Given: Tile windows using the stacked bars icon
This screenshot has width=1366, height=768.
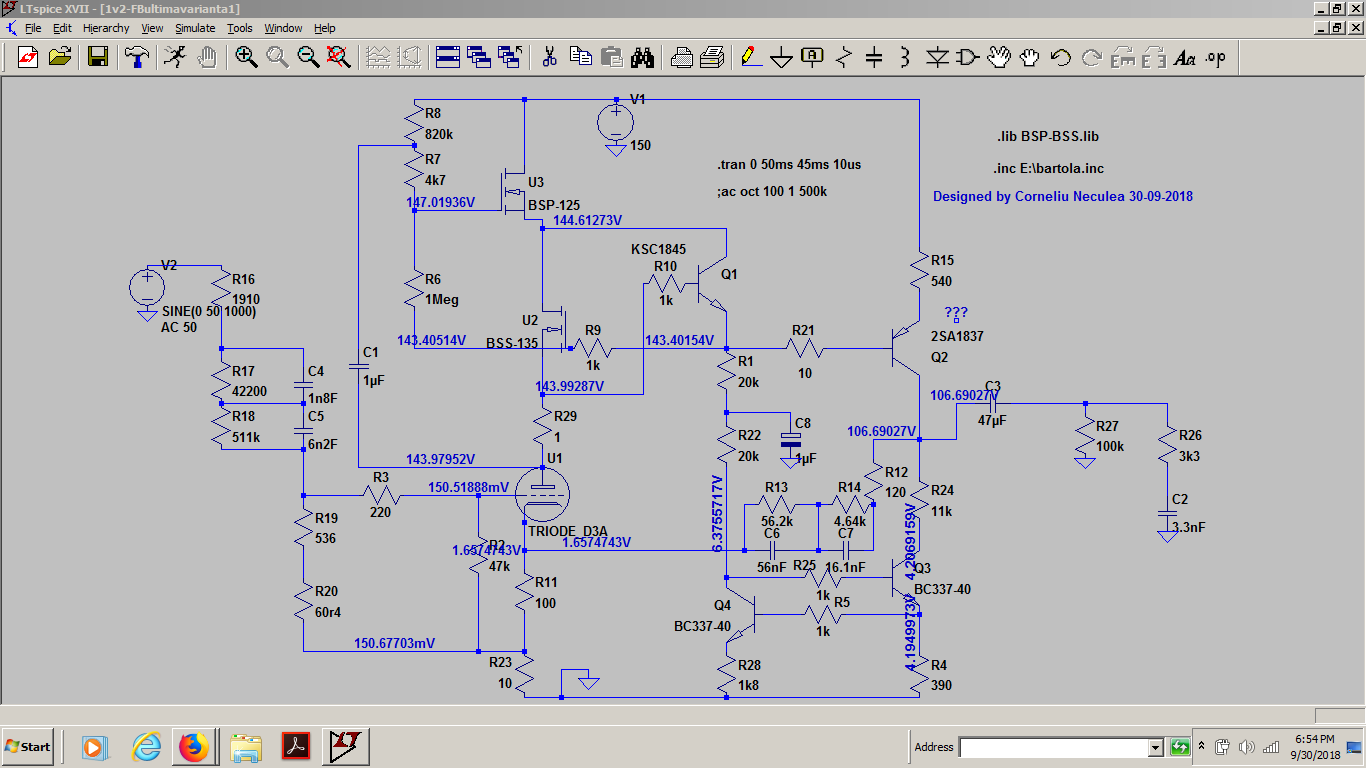Looking at the screenshot, I should [x=447, y=57].
